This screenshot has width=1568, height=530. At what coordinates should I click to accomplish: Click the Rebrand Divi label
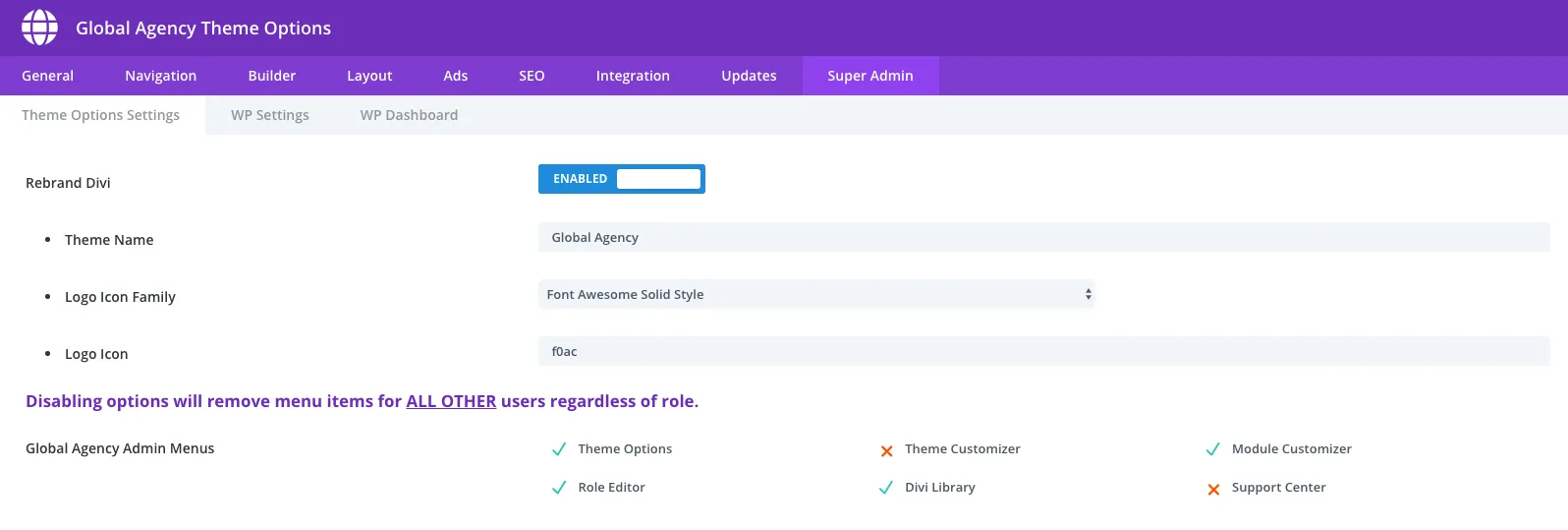(68, 183)
